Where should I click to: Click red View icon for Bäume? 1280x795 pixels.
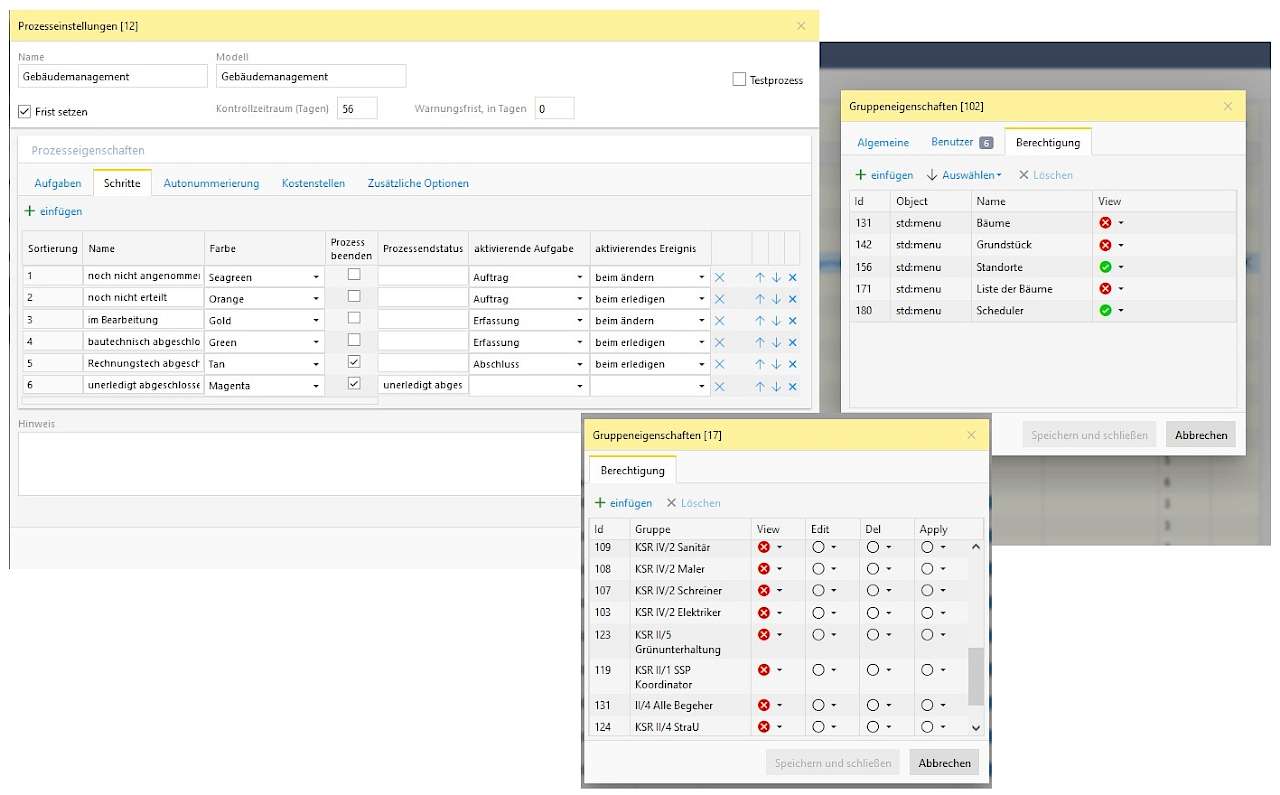pos(1105,223)
